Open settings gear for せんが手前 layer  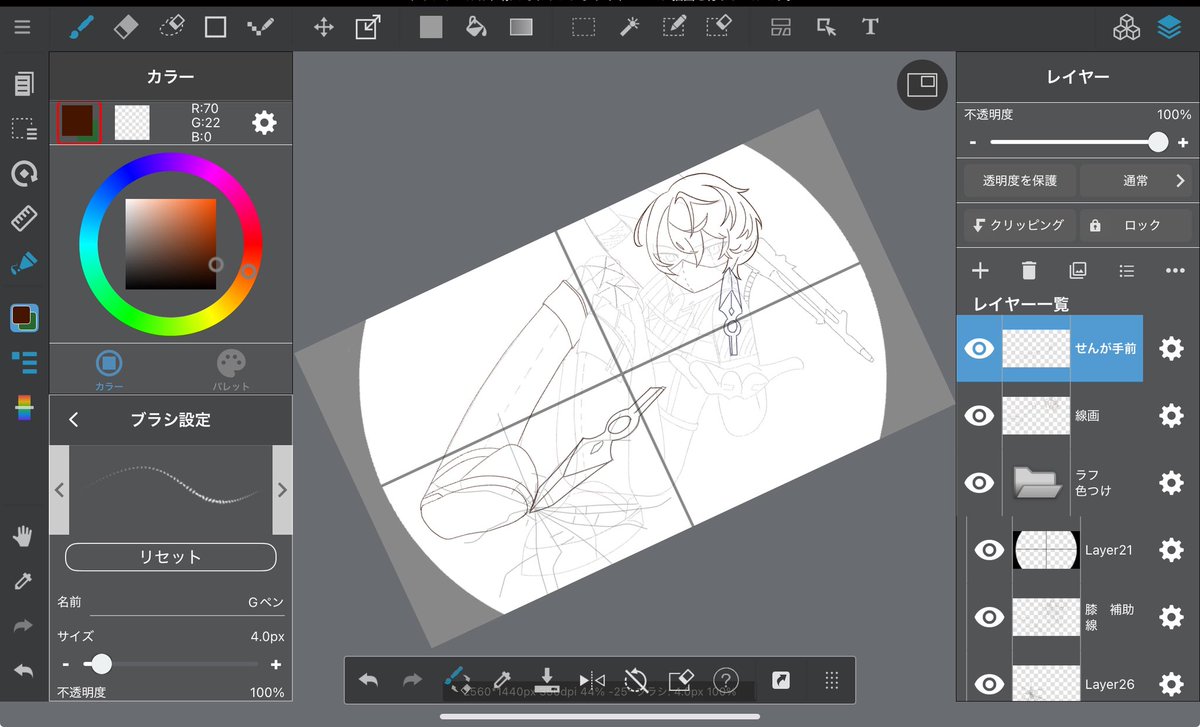click(x=1171, y=348)
